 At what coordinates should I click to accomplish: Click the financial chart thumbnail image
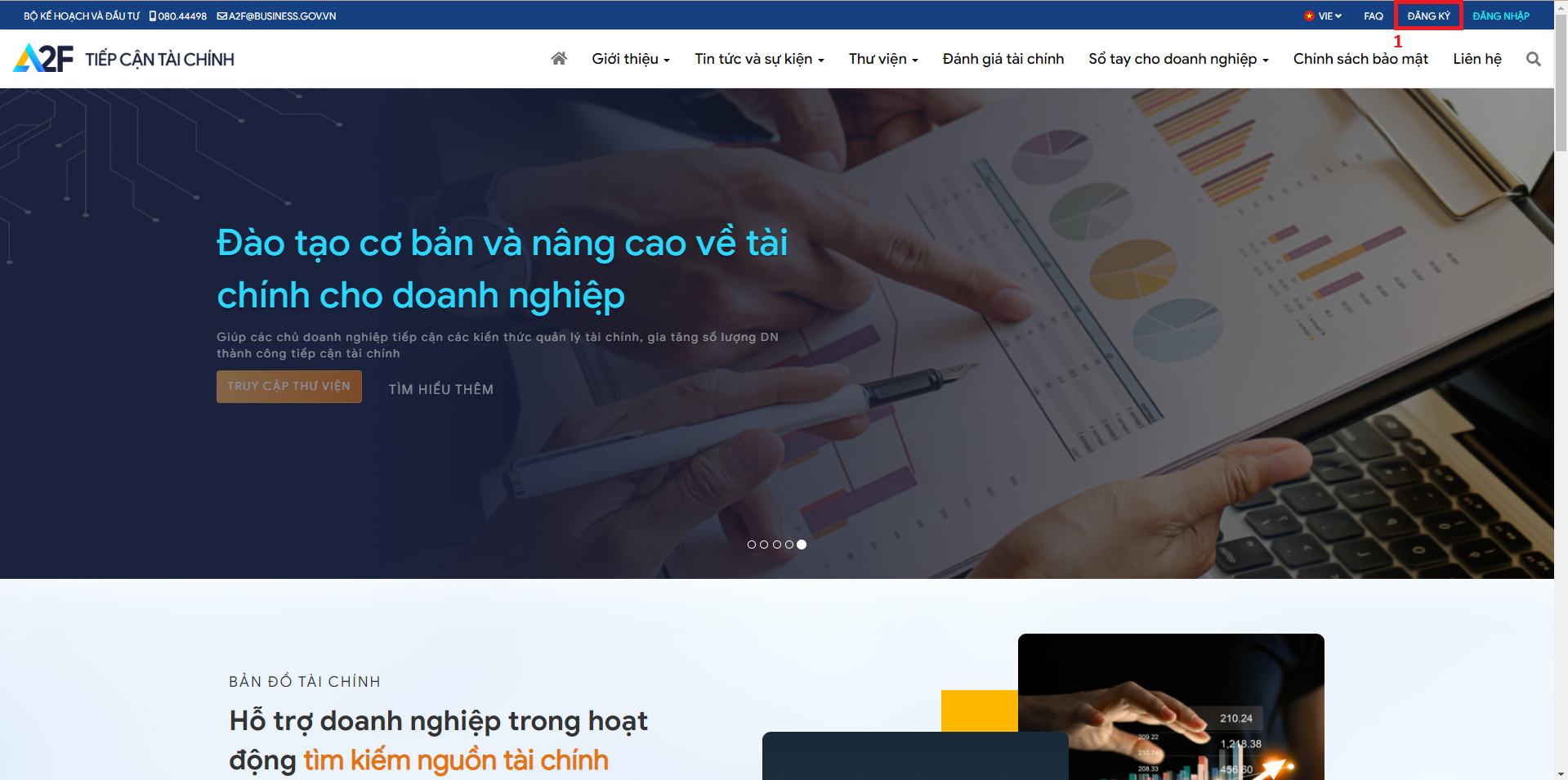1171,706
